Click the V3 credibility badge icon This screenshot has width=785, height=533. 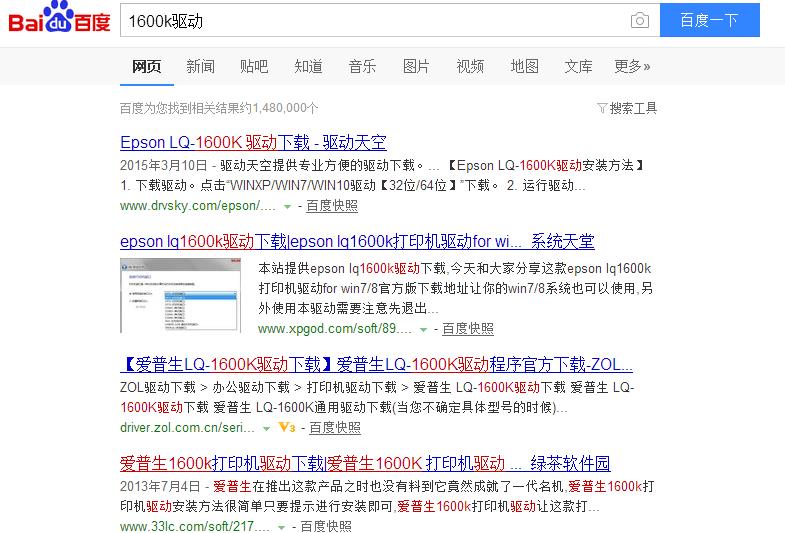(x=287, y=427)
